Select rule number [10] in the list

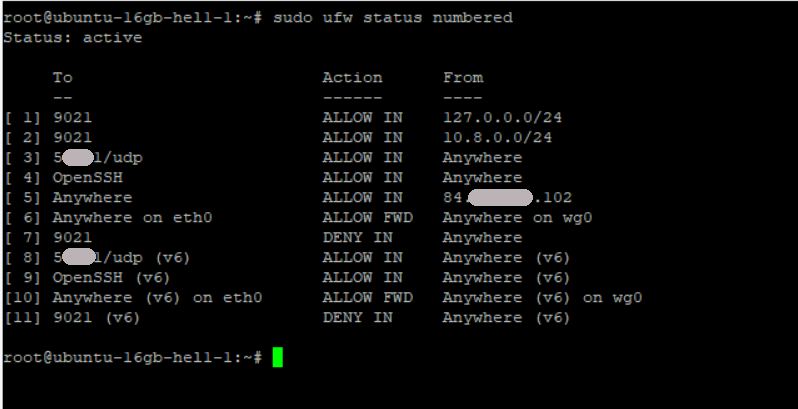click(x=23, y=297)
